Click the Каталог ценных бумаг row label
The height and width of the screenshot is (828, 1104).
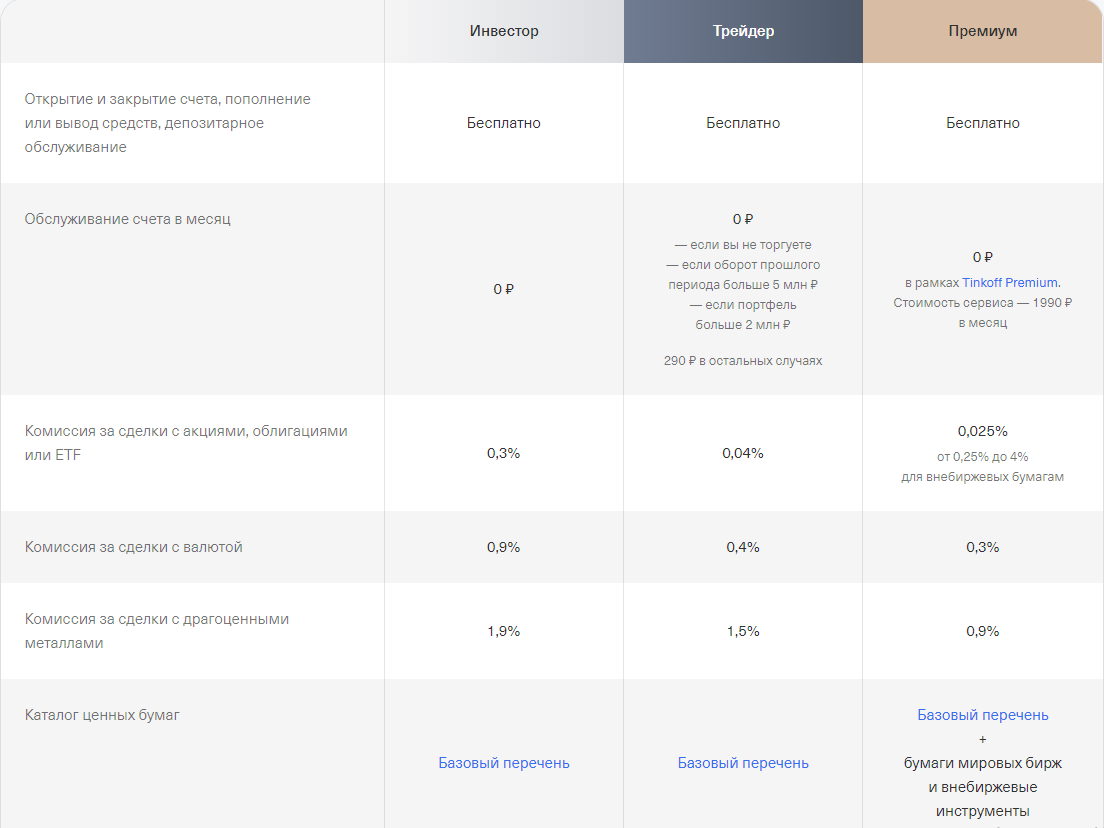click(102, 715)
